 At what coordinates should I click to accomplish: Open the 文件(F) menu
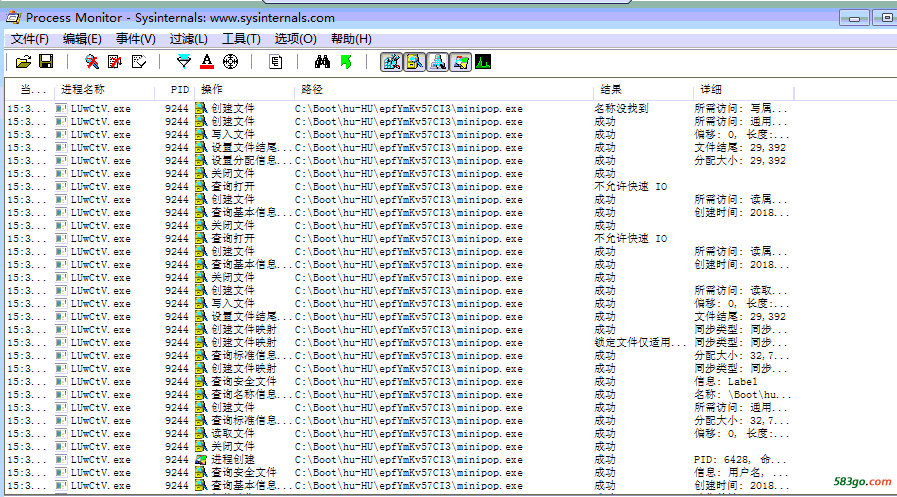[30, 39]
